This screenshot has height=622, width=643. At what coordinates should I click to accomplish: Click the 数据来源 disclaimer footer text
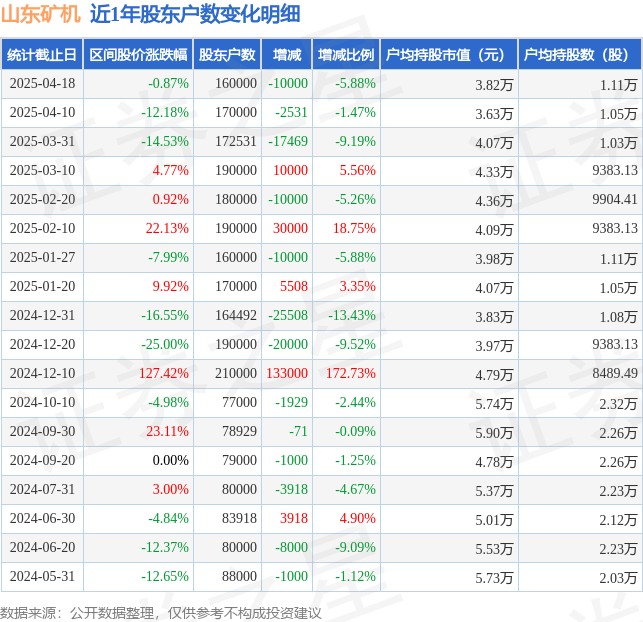pyautogui.click(x=161, y=613)
